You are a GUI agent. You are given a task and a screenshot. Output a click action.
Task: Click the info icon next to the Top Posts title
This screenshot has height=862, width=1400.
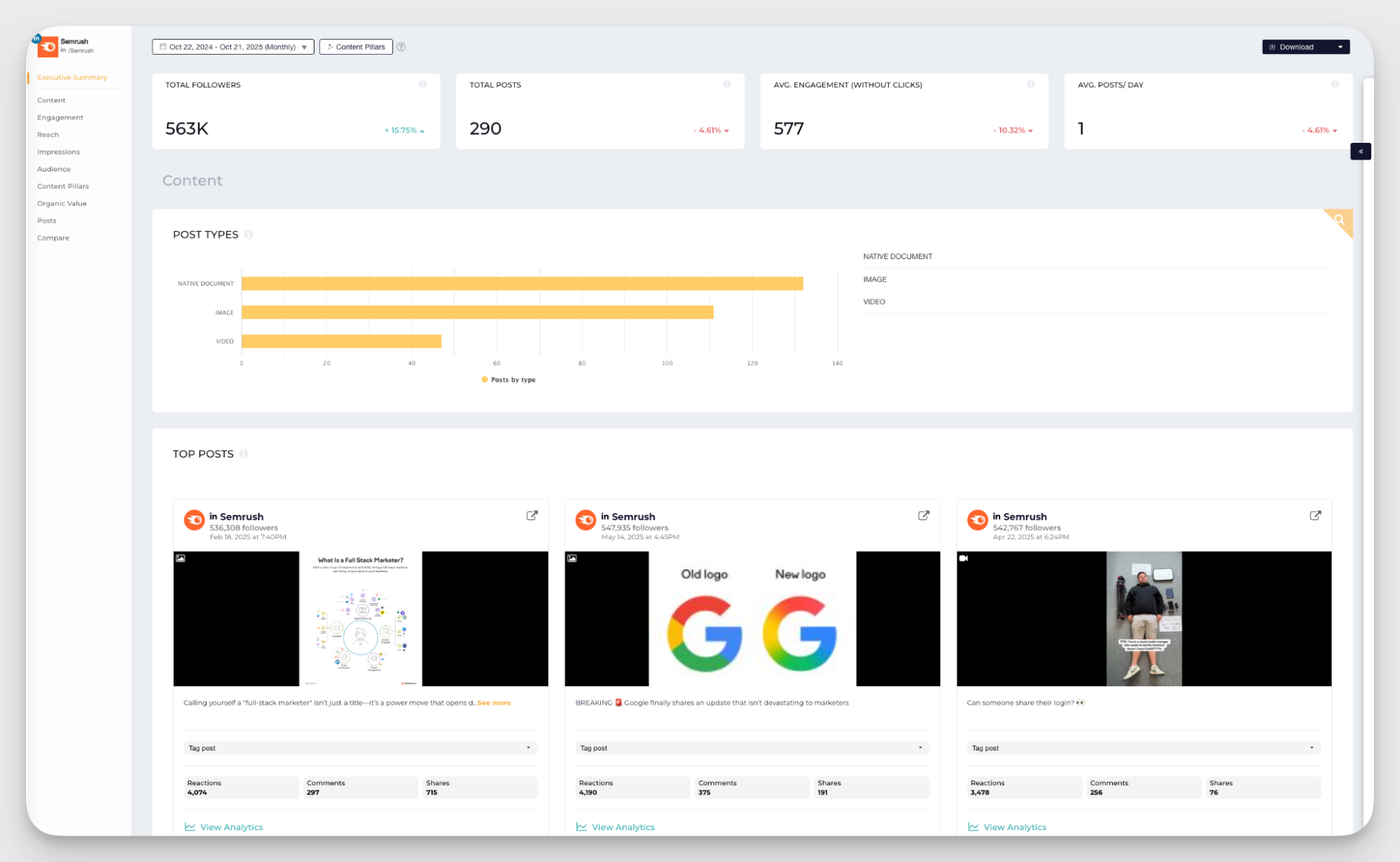pos(244,454)
